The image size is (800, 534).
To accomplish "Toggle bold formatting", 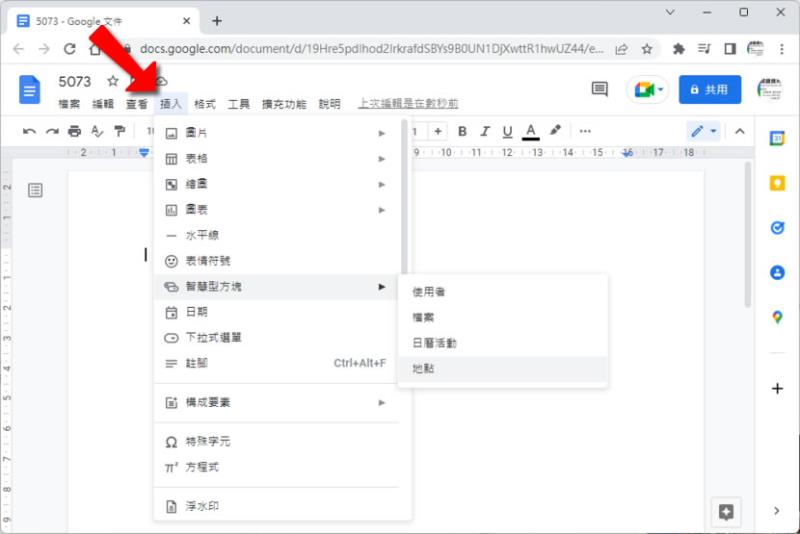I will pos(462,132).
